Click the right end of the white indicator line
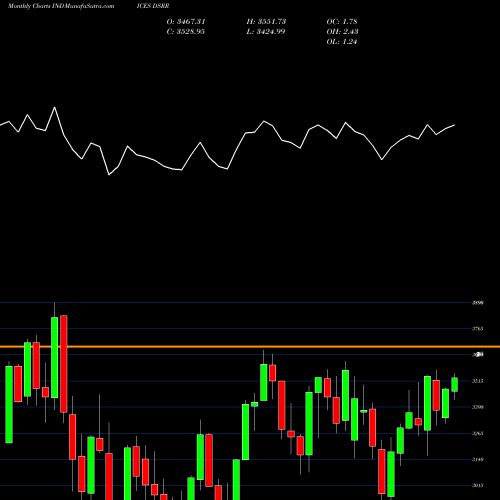 [454, 125]
